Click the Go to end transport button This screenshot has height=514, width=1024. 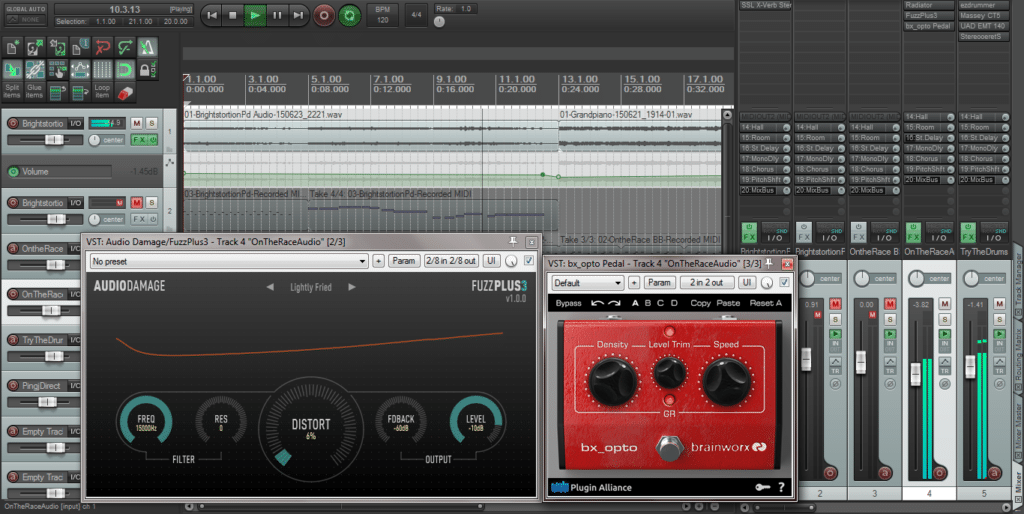298,16
